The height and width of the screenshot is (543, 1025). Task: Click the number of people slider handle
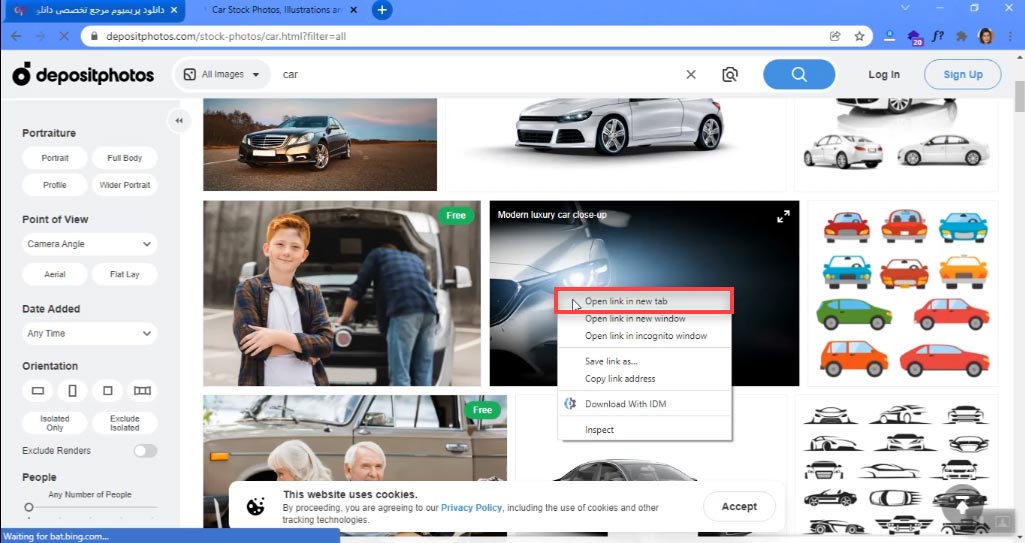point(29,507)
